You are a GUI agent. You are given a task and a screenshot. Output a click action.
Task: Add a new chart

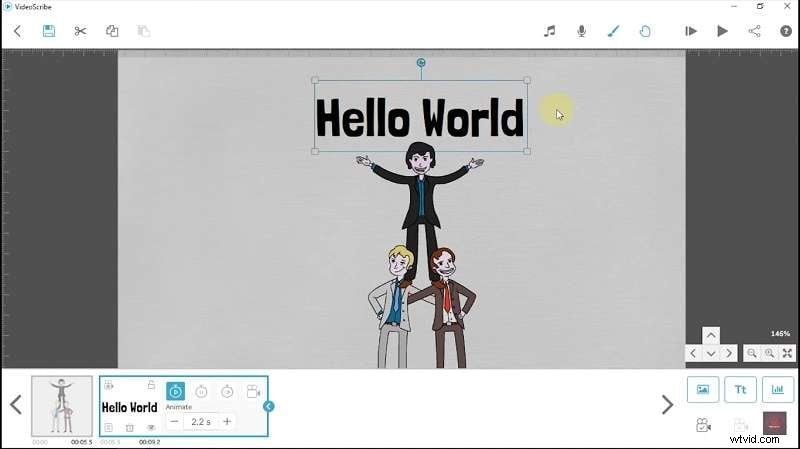tap(778, 390)
